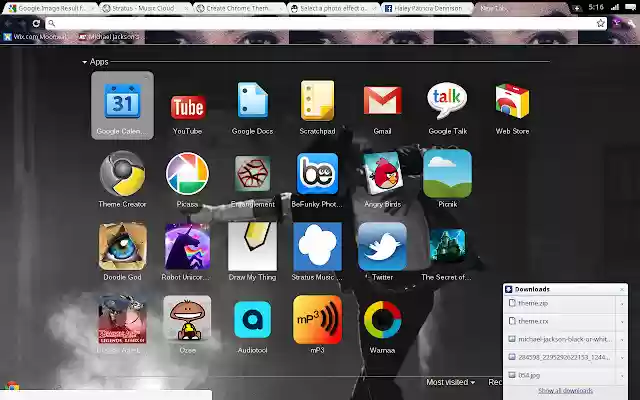Open theme.zip from Downloads
The height and width of the screenshot is (400, 640).
[x=560, y=304]
